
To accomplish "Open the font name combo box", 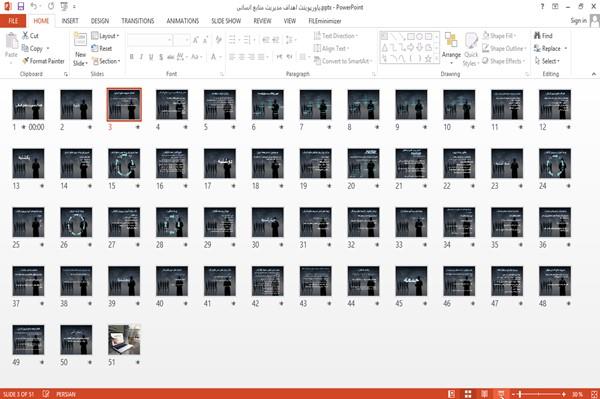I will (149, 40).
